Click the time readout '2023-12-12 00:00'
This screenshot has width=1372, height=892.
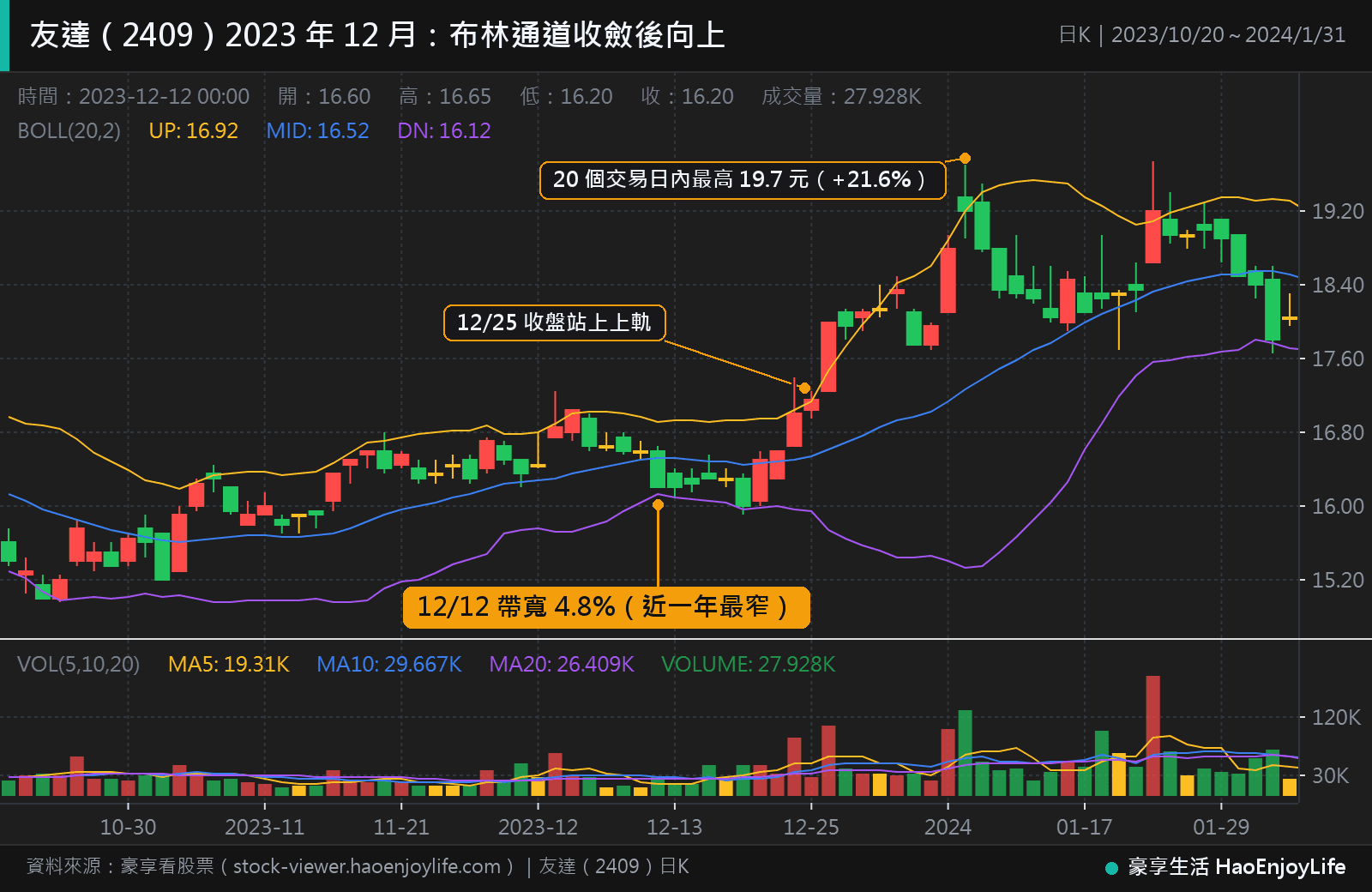pyautogui.click(x=164, y=96)
